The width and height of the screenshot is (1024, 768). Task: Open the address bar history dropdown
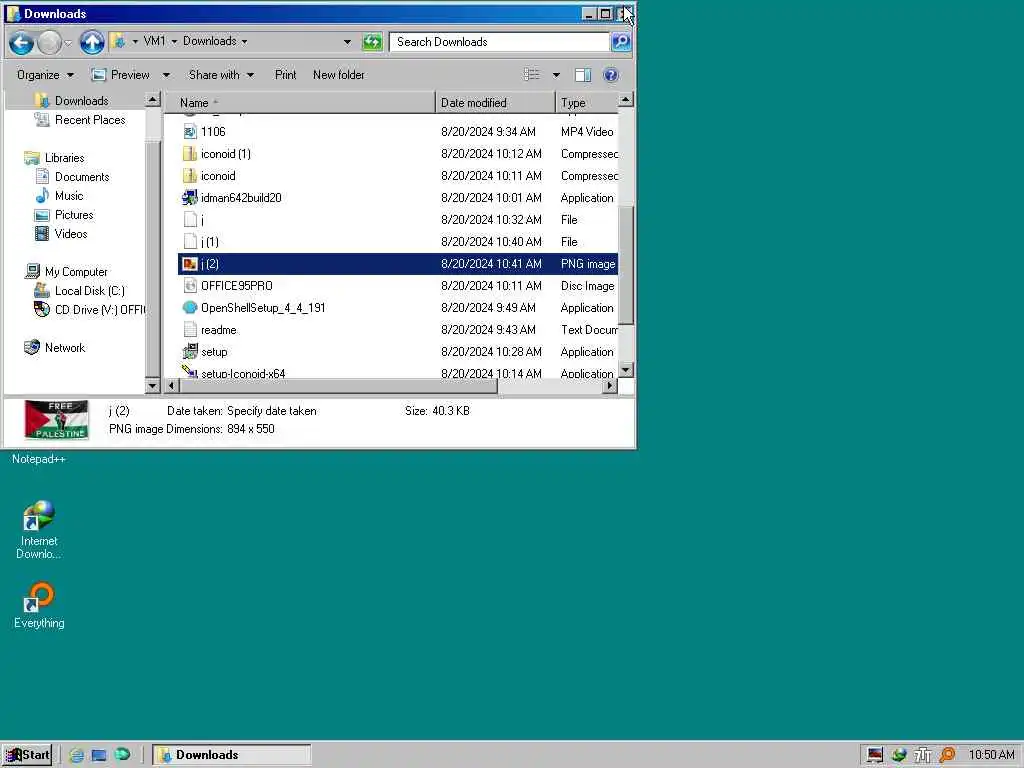tap(347, 42)
